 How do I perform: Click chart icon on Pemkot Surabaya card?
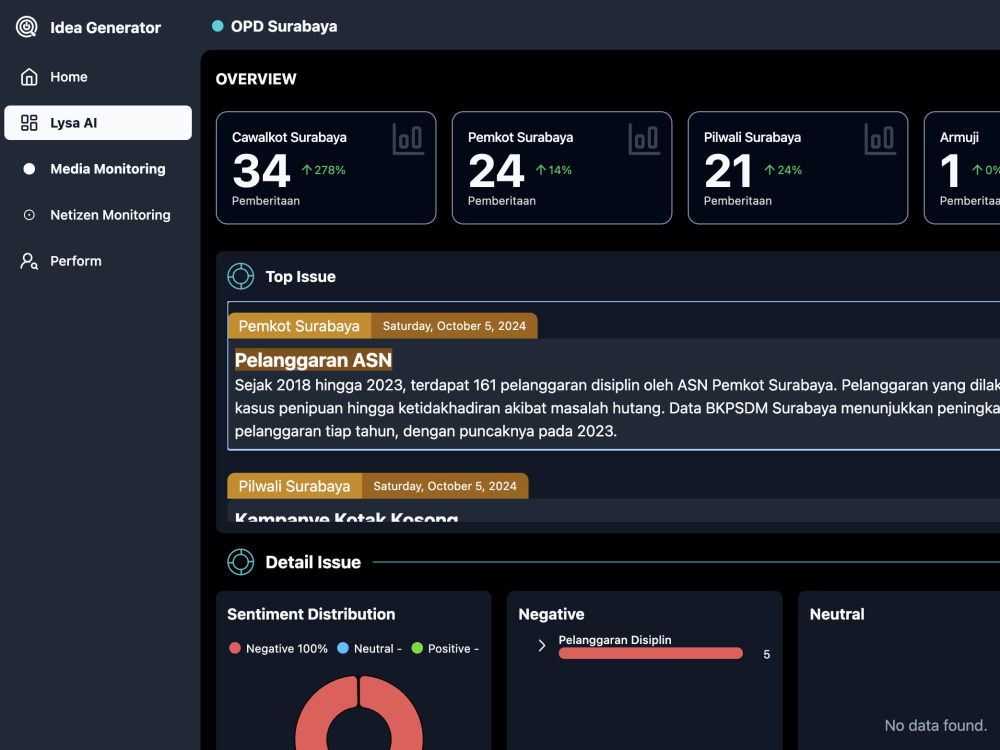pos(644,139)
